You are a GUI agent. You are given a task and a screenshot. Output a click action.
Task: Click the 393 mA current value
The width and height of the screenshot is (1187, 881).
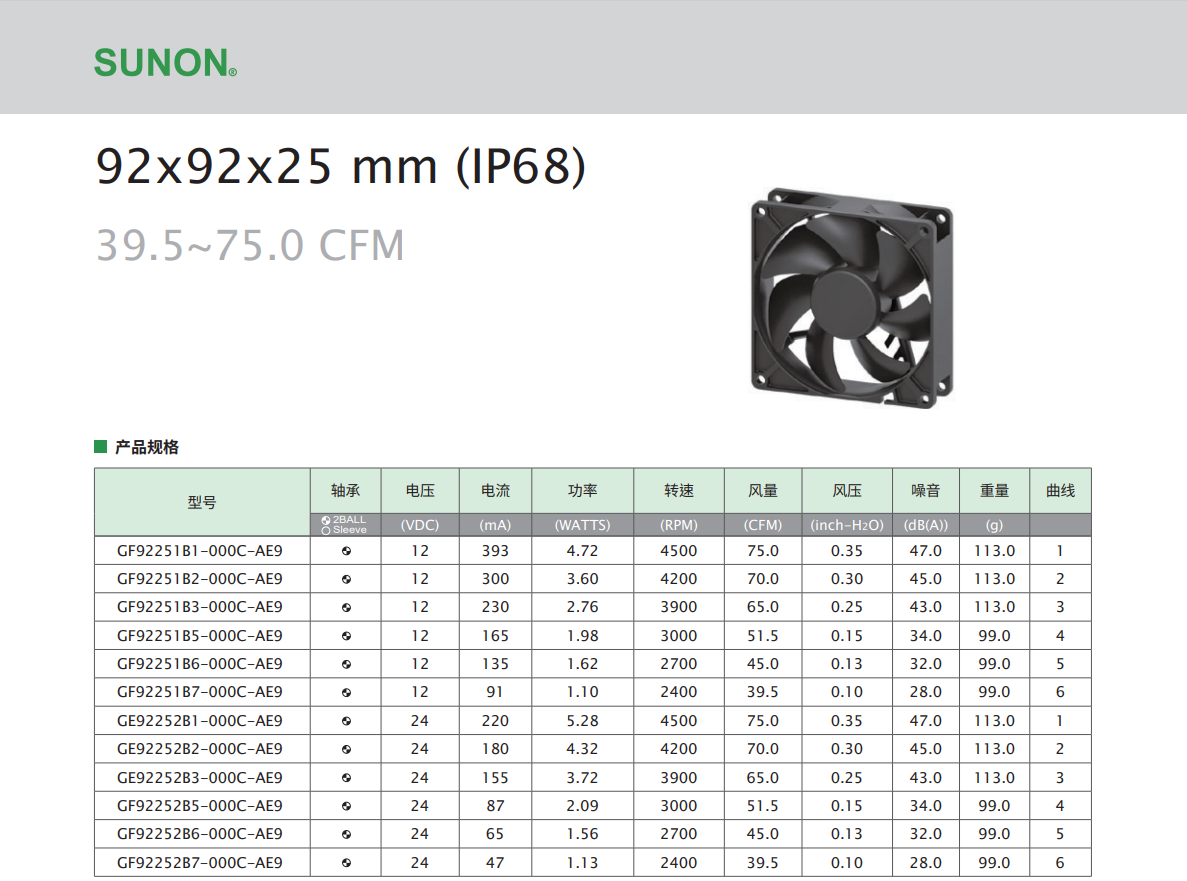(x=496, y=551)
